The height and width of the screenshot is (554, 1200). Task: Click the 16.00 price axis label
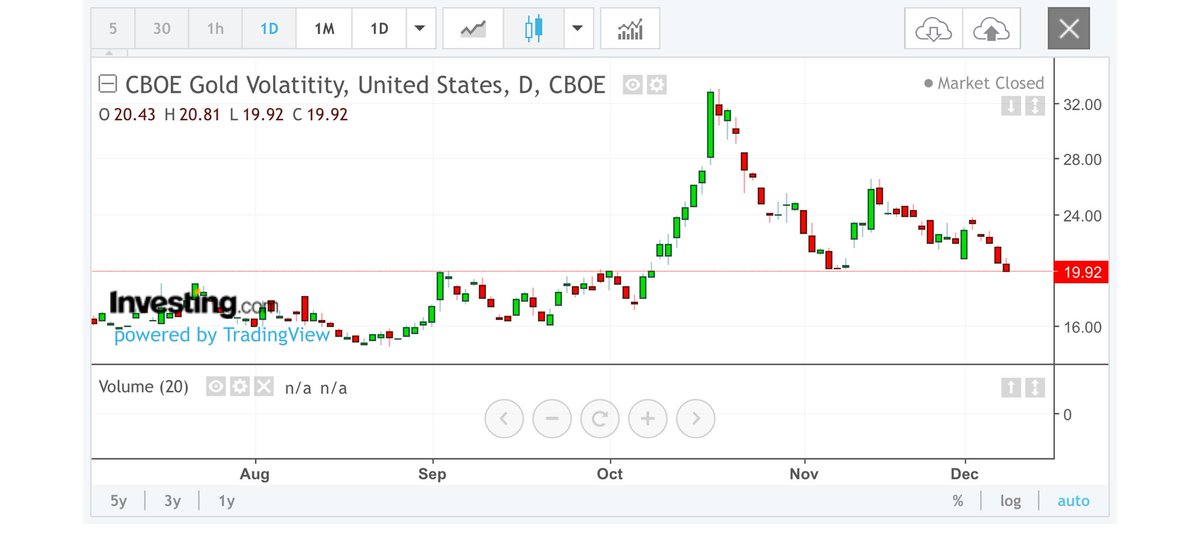pyautogui.click(x=1080, y=327)
